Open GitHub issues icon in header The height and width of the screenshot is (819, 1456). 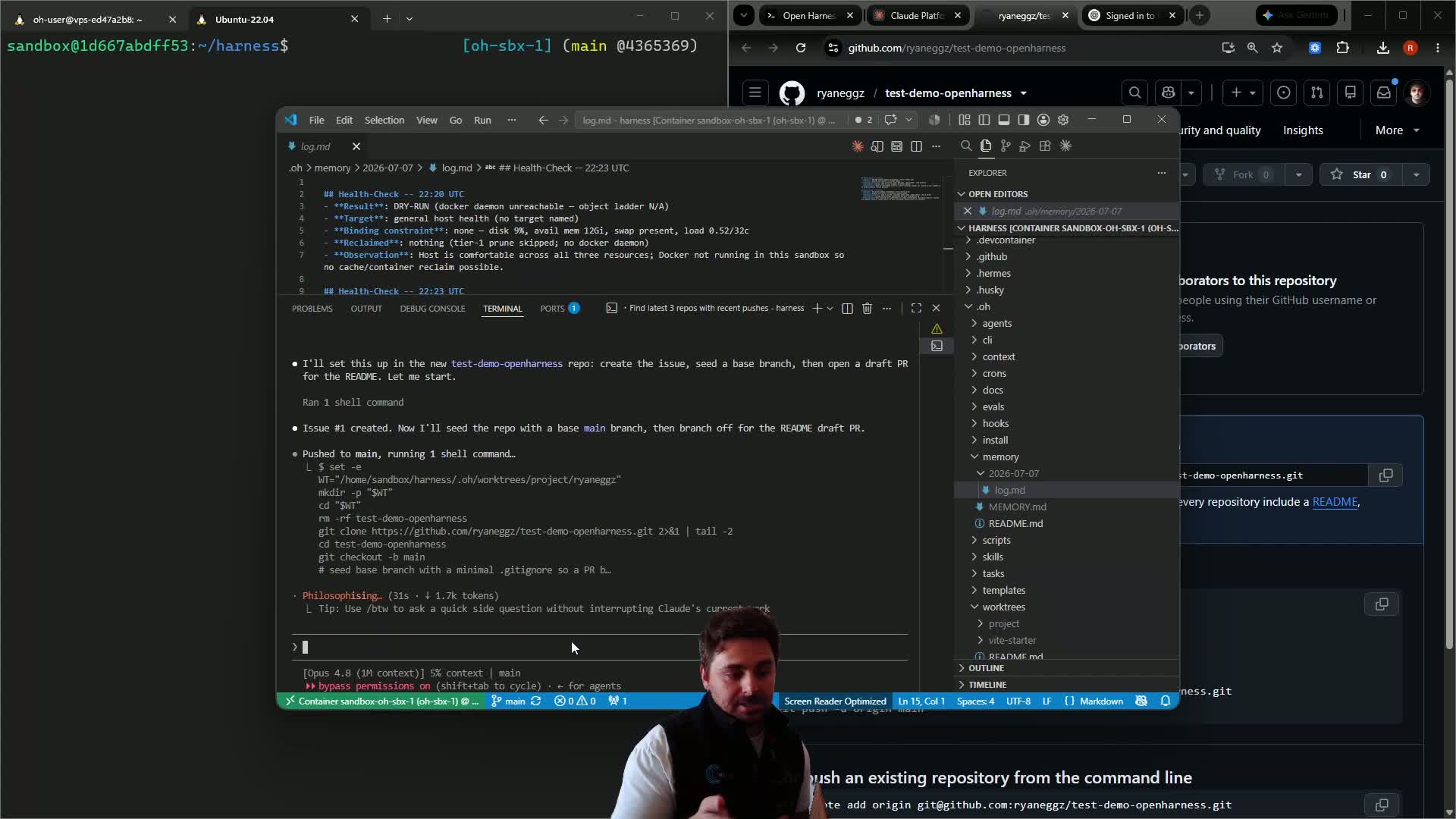point(1283,93)
